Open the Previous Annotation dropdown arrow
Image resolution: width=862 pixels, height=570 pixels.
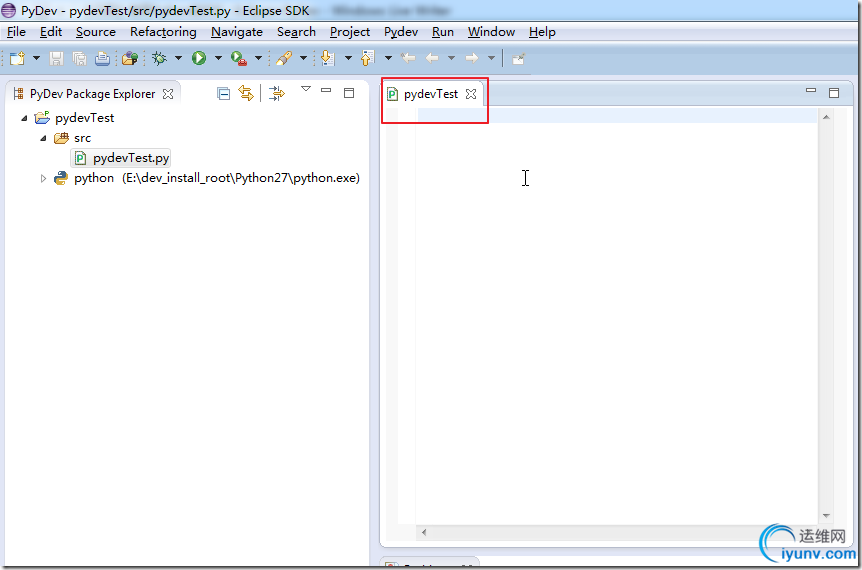point(388,58)
